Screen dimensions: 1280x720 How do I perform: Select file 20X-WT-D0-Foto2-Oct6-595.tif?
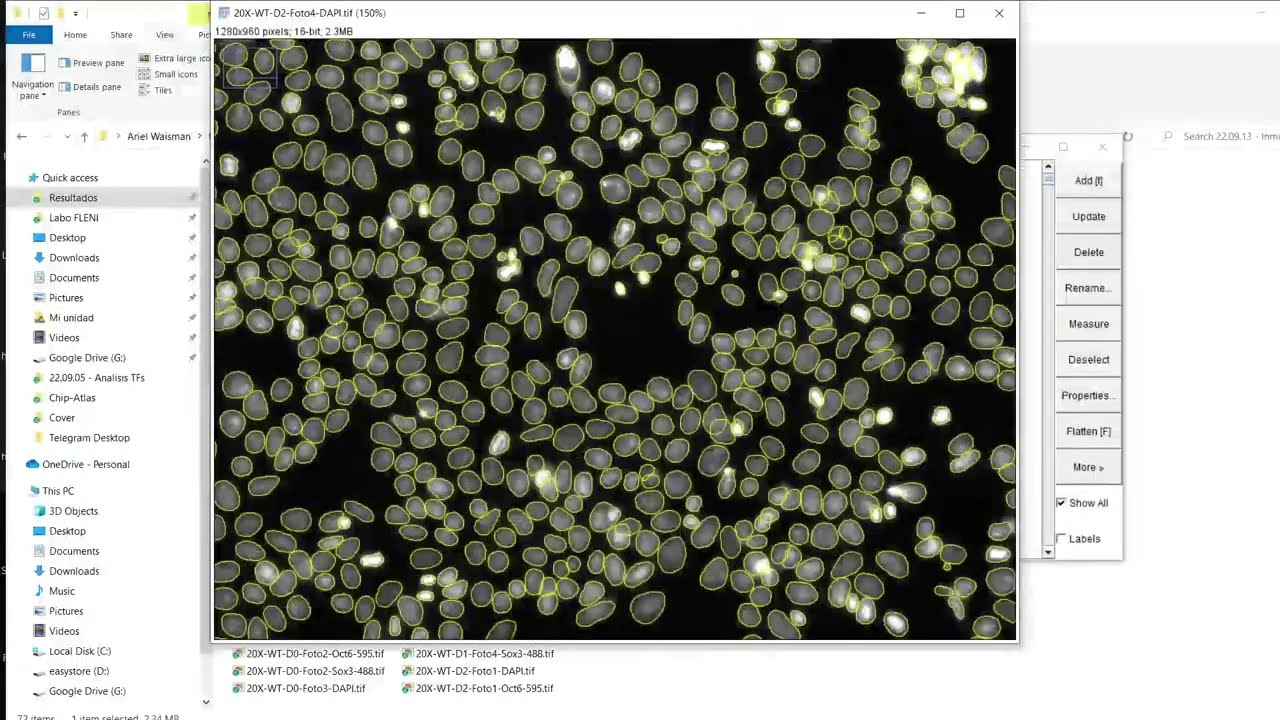(308, 654)
